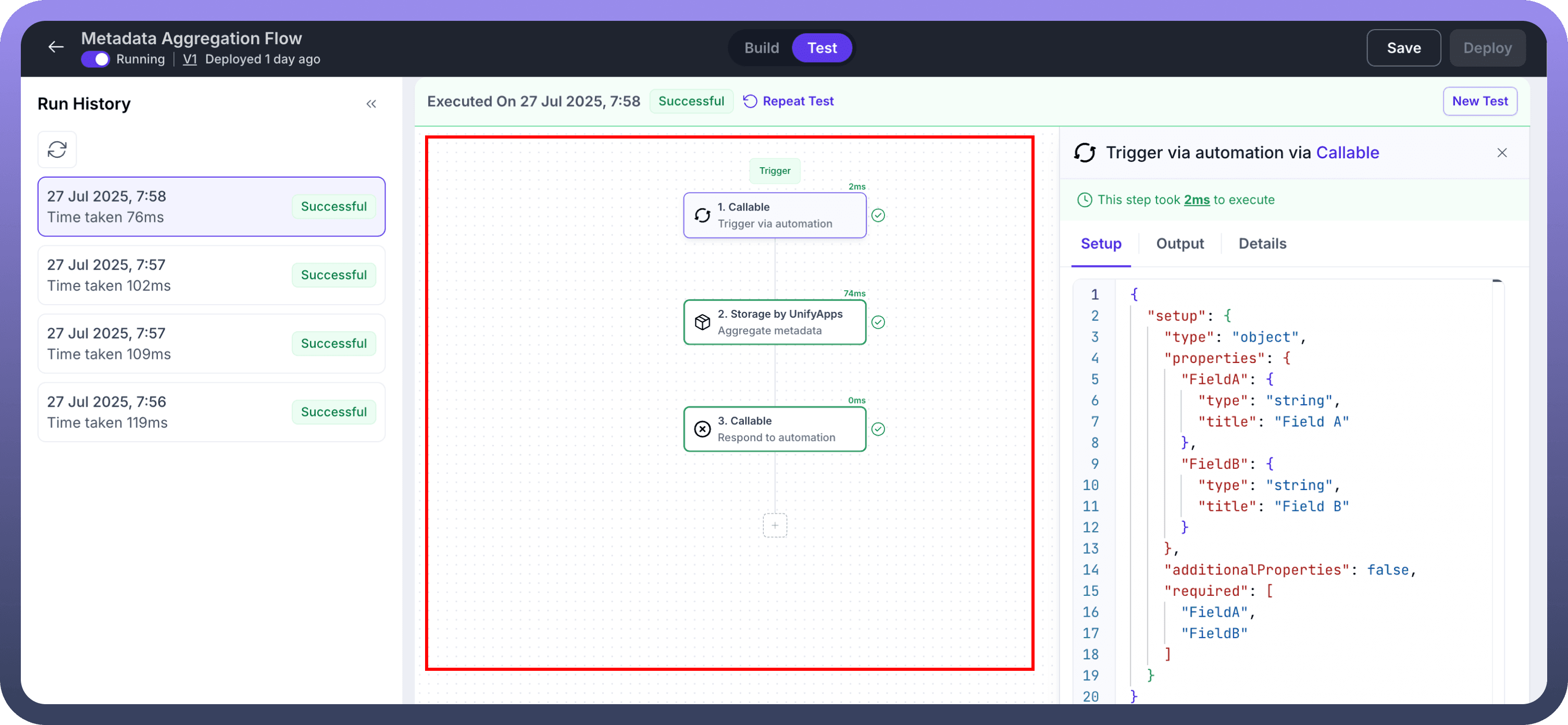Collapse the Run History panel
The height and width of the screenshot is (725, 1568).
click(x=371, y=104)
